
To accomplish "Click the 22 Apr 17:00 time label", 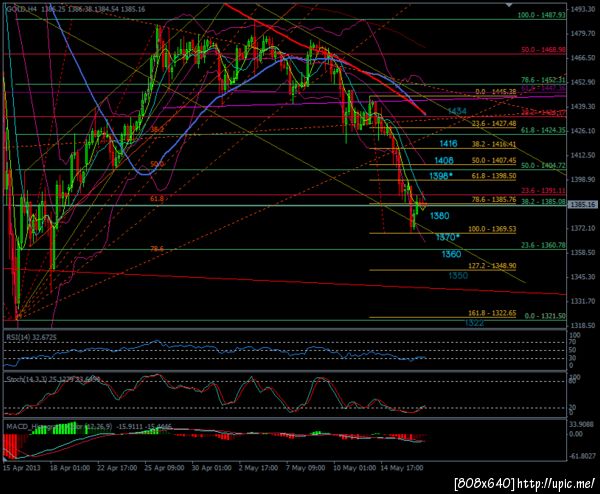I will coord(117,468).
